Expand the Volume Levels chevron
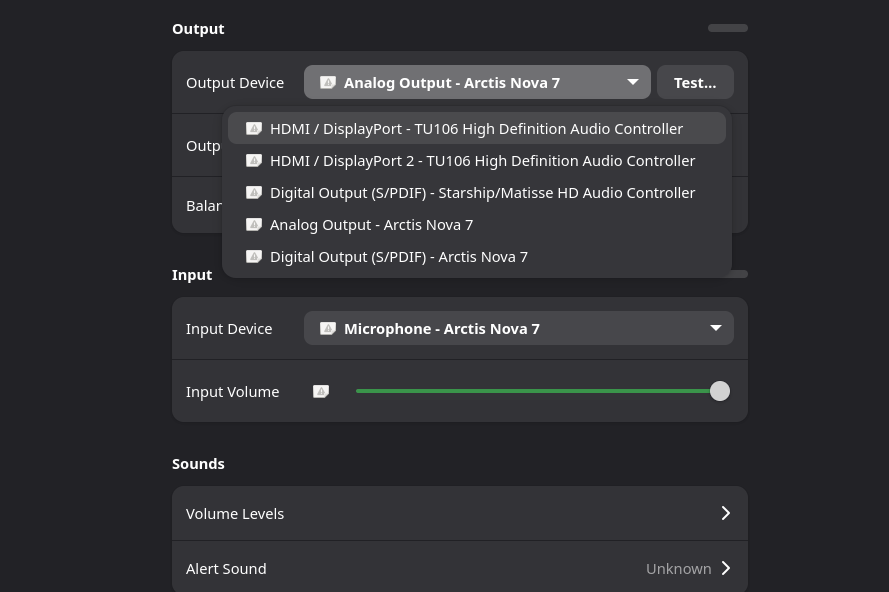Viewport: 889px width, 592px height. pos(726,514)
